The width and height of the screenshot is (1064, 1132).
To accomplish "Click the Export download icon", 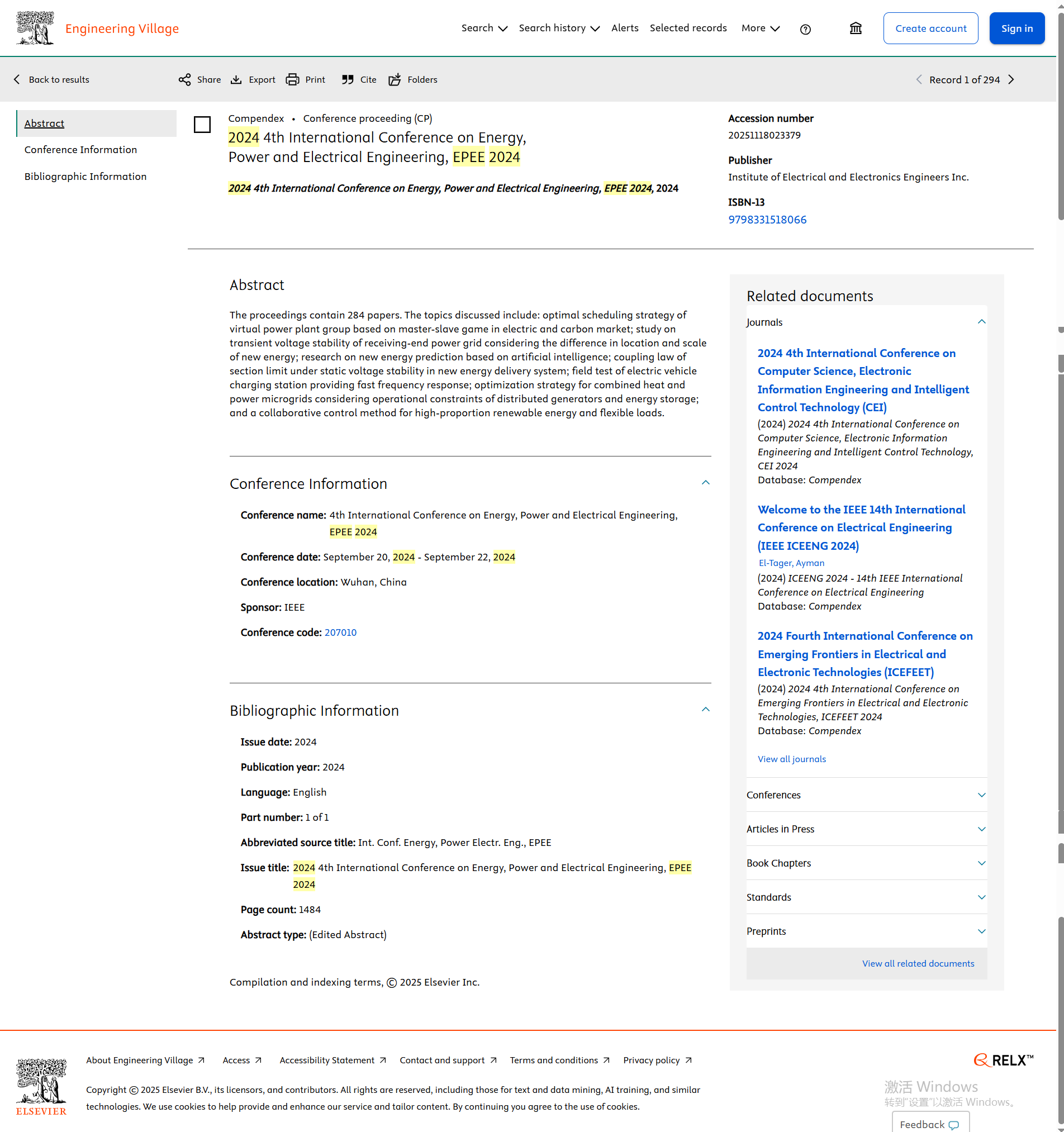I will 236,80.
